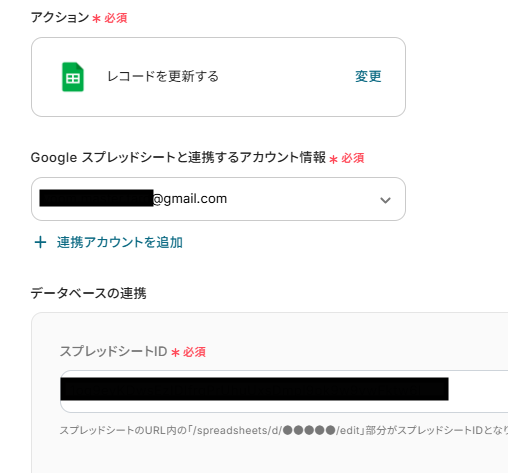
Task: Focus the スプレッドシートID input field
Action: click(284, 391)
